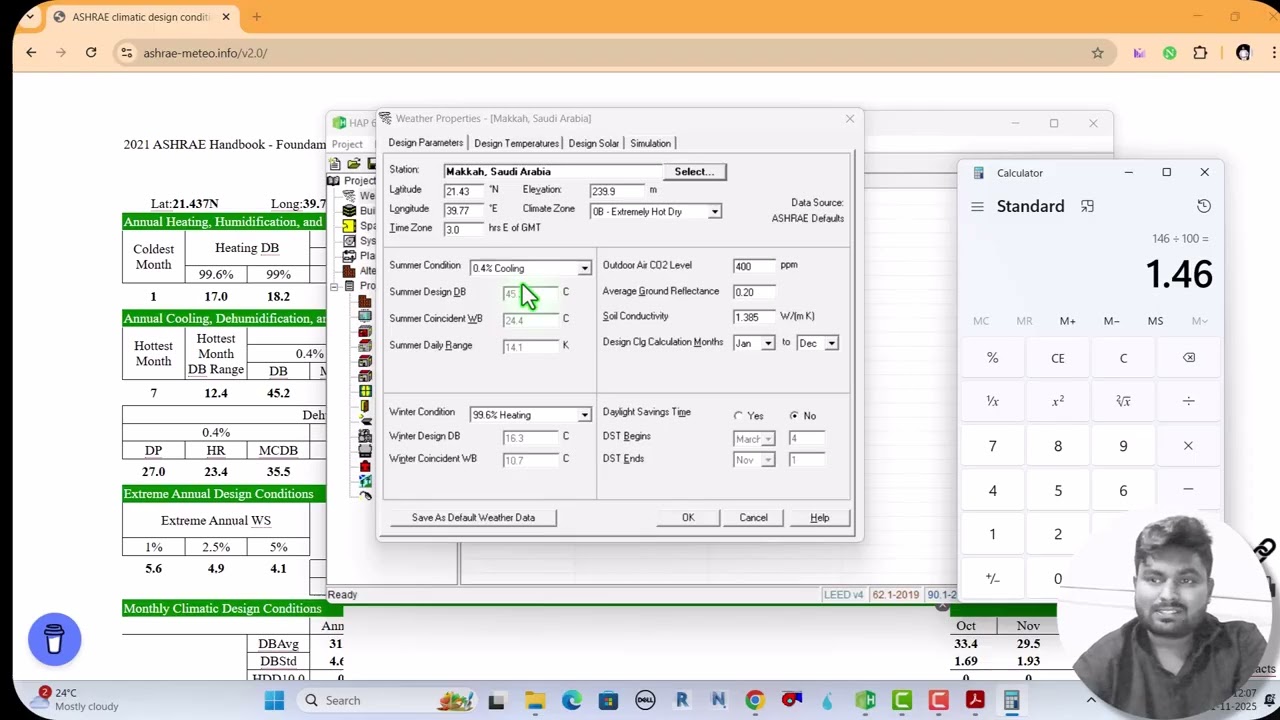Confirm the Weather Properties with OK
The width and height of the screenshot is (1280, 720).
688,518
